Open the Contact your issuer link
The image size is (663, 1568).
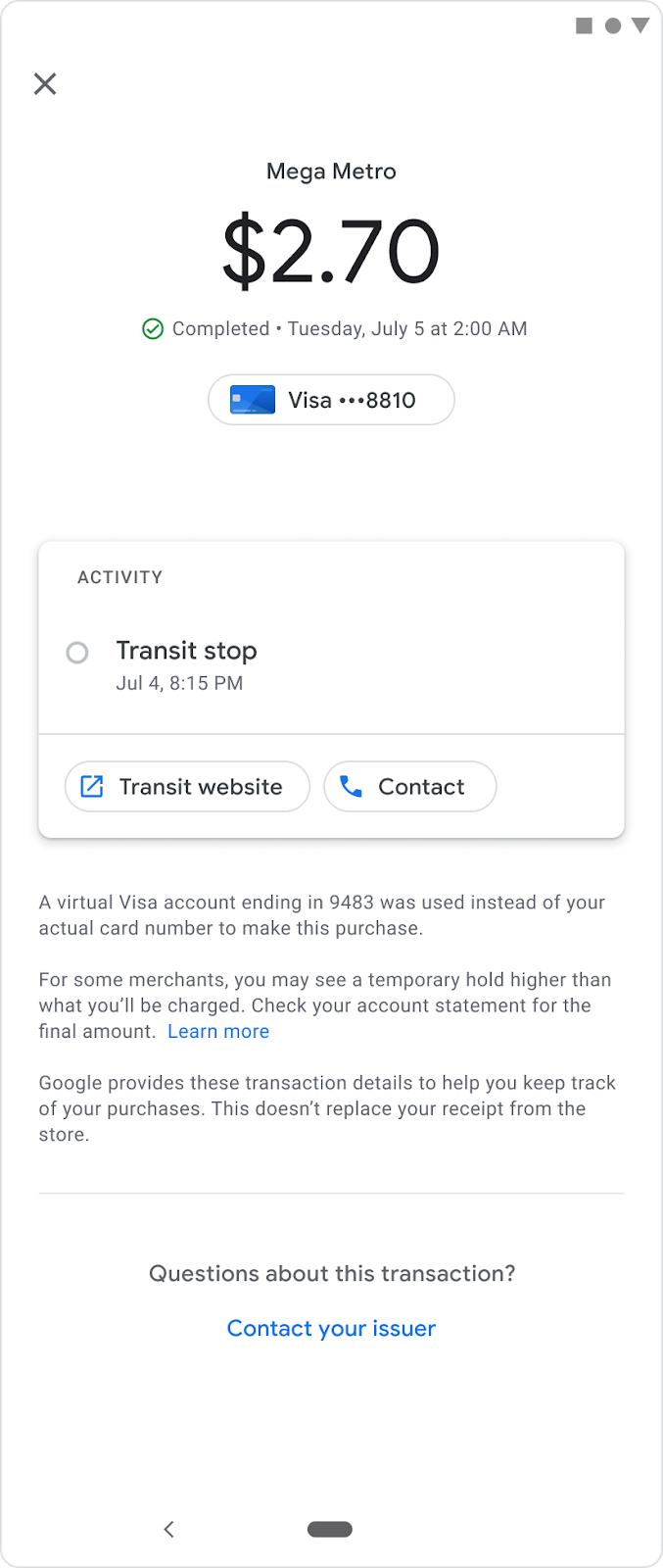[331, 1328]
